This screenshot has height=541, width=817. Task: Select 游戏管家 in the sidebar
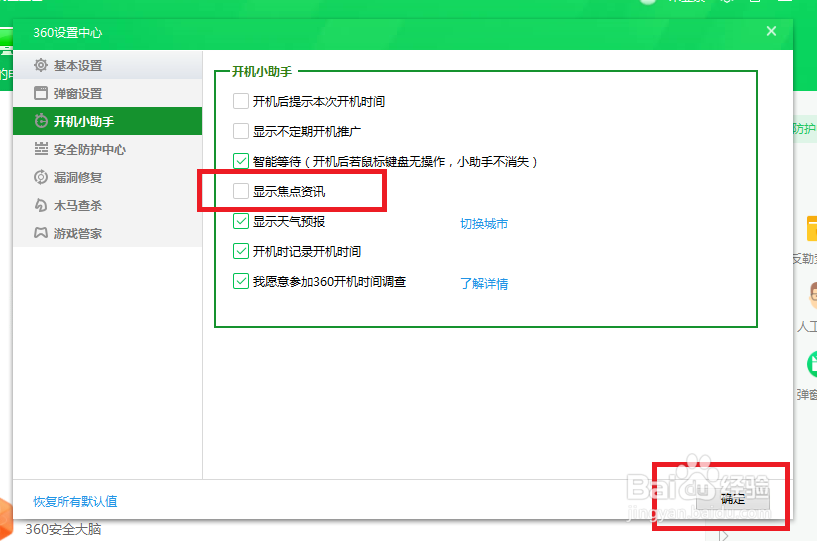coord(107,233)
